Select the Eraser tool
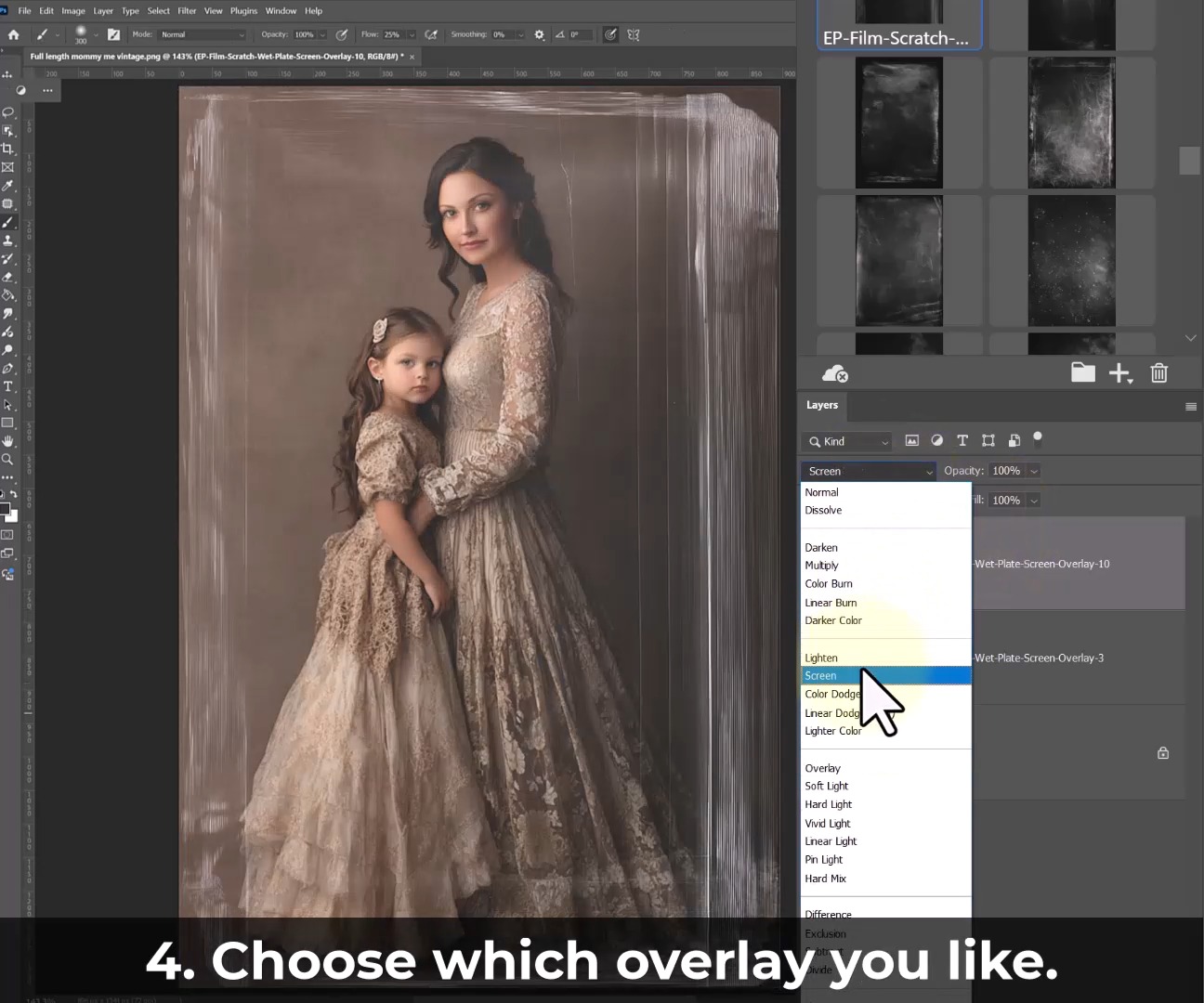Image resolution: width=1204 pixels, height=1003 pixels. [x=8, y=277]
